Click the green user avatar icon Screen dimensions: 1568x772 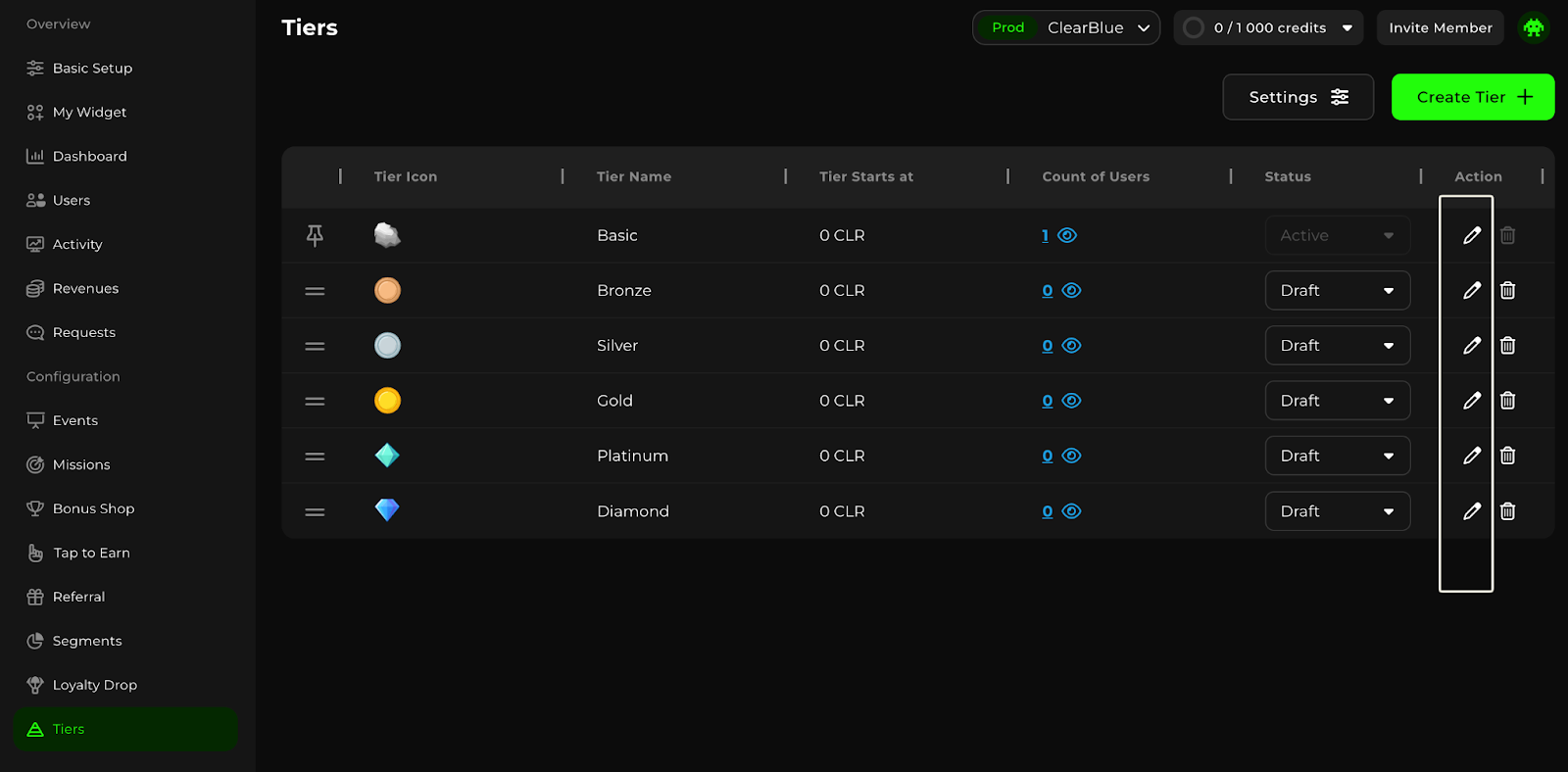(1533, 27)
